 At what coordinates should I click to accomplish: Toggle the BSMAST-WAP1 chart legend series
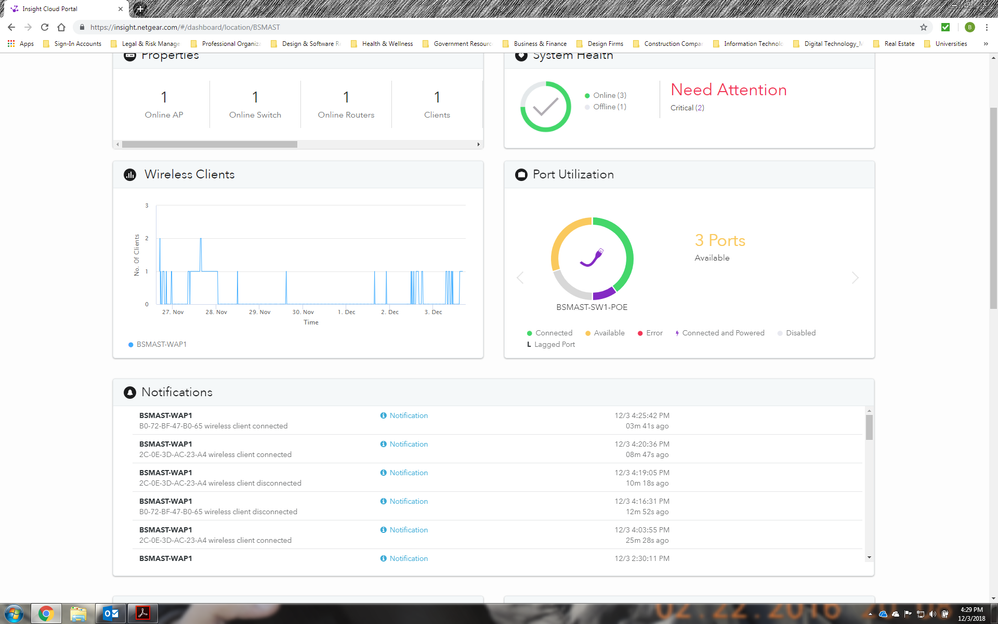pos(158,344)
